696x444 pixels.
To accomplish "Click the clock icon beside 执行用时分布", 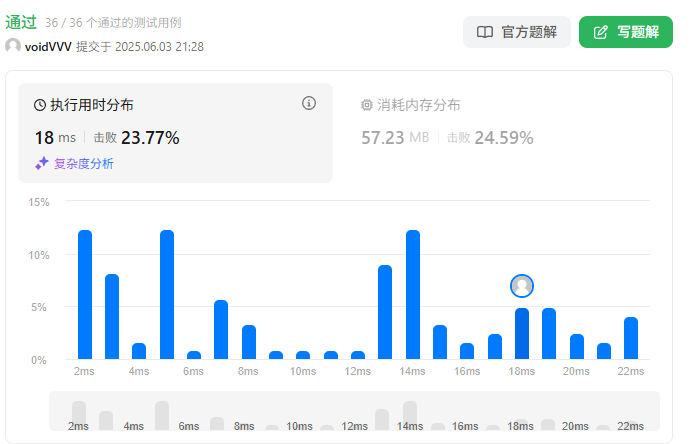I will tap(40, 105).
